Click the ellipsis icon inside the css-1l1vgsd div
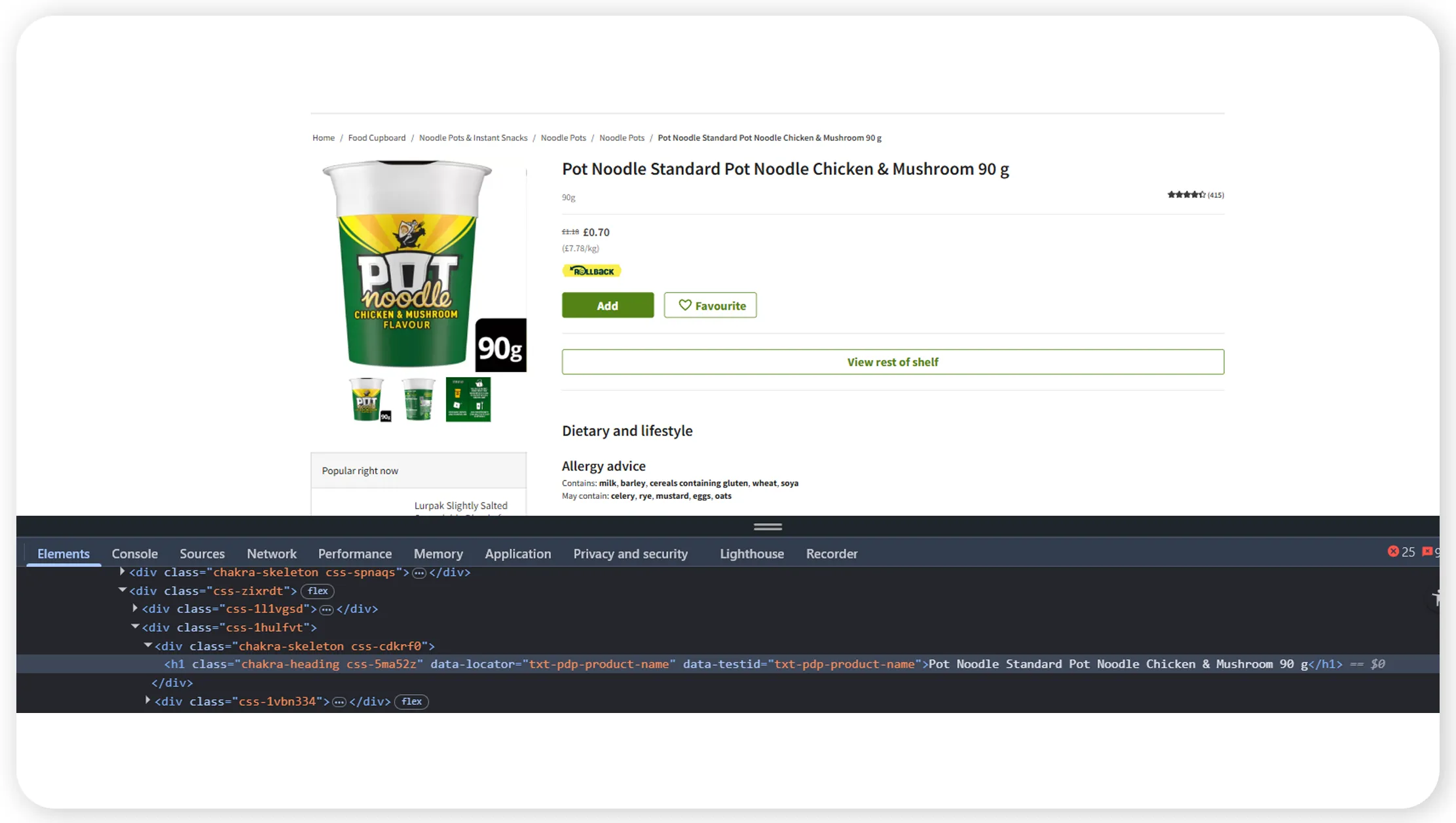Image resolution: width=1456 pixels, height=823 pixels. tap(326, 608)
